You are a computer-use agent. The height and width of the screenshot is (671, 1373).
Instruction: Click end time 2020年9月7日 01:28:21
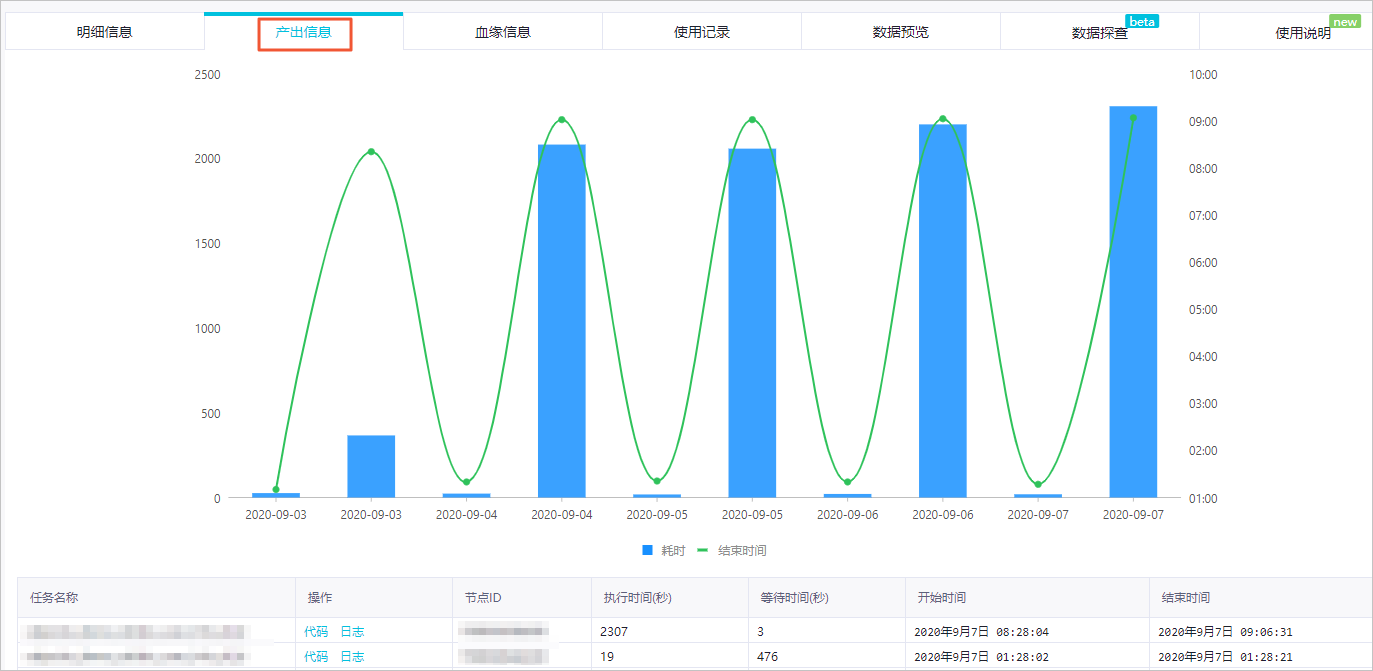point(1225,658)
